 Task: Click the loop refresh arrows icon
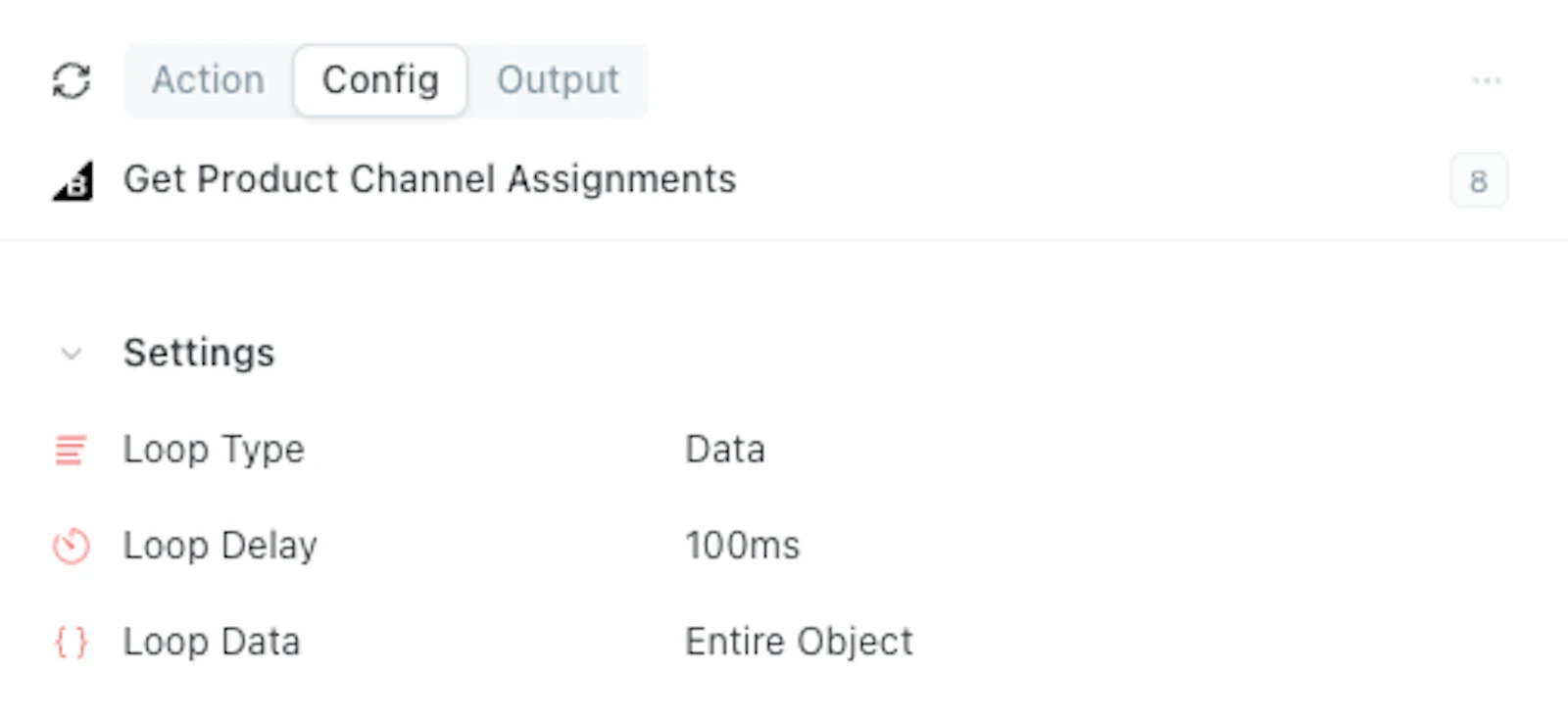coord(72,80)
